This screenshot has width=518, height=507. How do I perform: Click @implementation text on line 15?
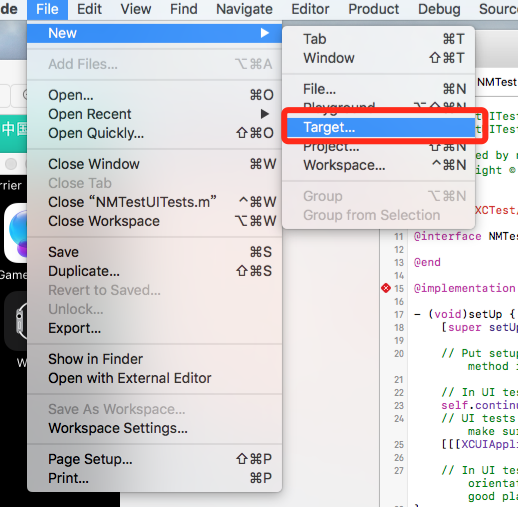464,288
